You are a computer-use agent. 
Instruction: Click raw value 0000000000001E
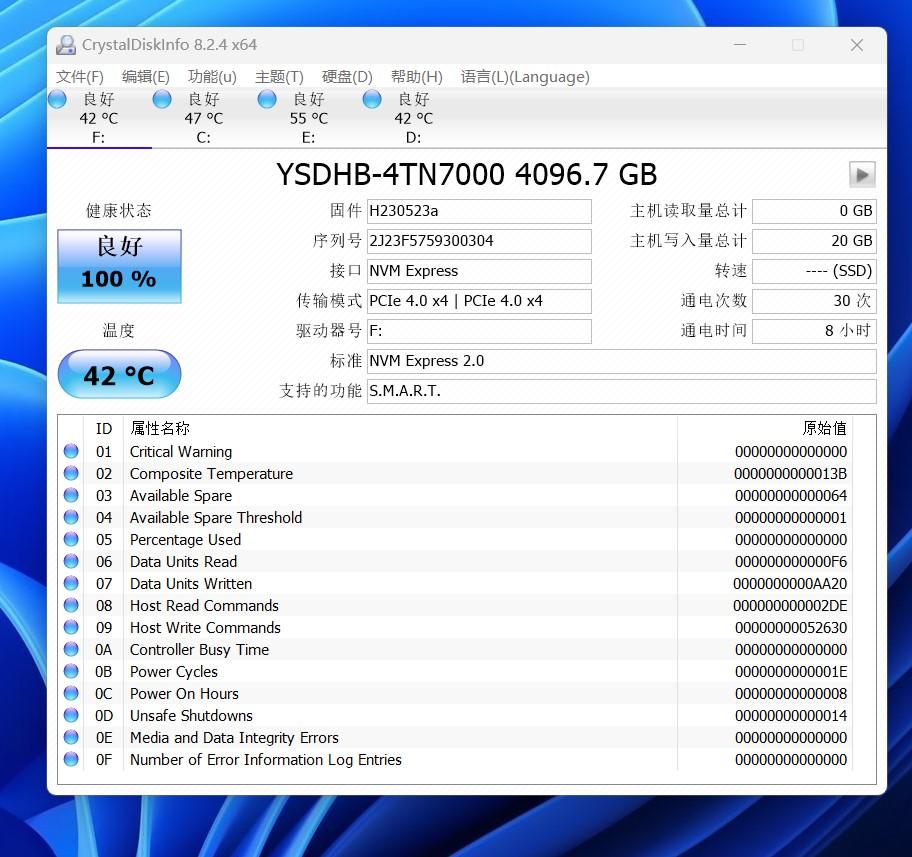point(790,671)
